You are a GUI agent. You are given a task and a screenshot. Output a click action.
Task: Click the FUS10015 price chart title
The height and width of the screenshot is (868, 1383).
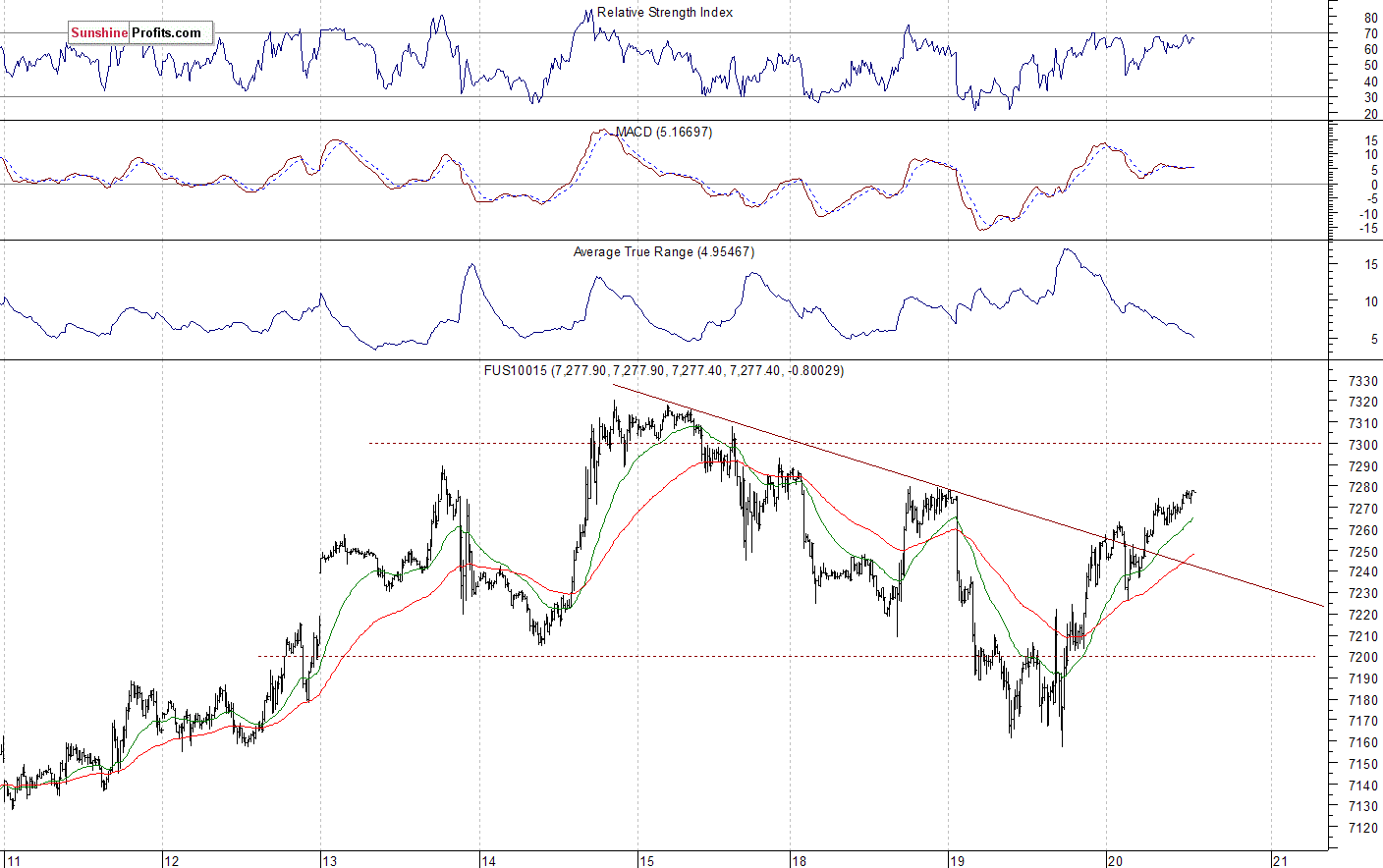coord(664,370)
